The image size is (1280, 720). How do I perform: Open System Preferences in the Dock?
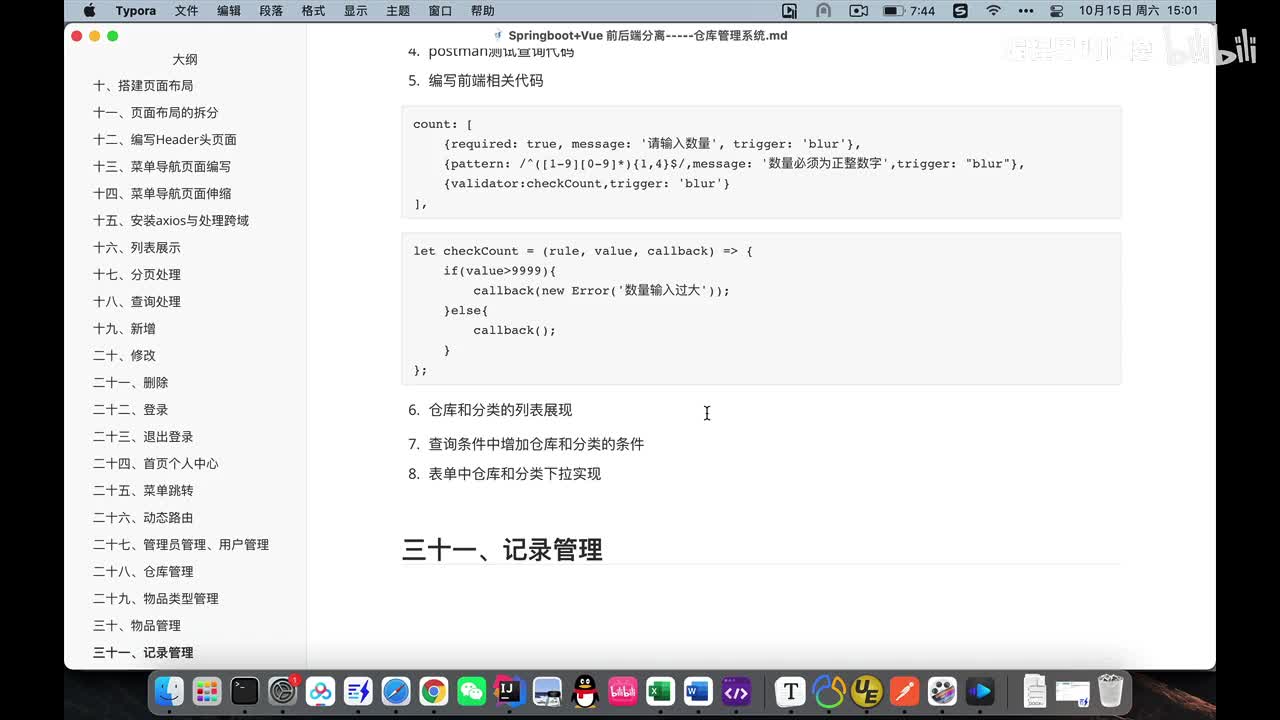(x=283, y=691)
